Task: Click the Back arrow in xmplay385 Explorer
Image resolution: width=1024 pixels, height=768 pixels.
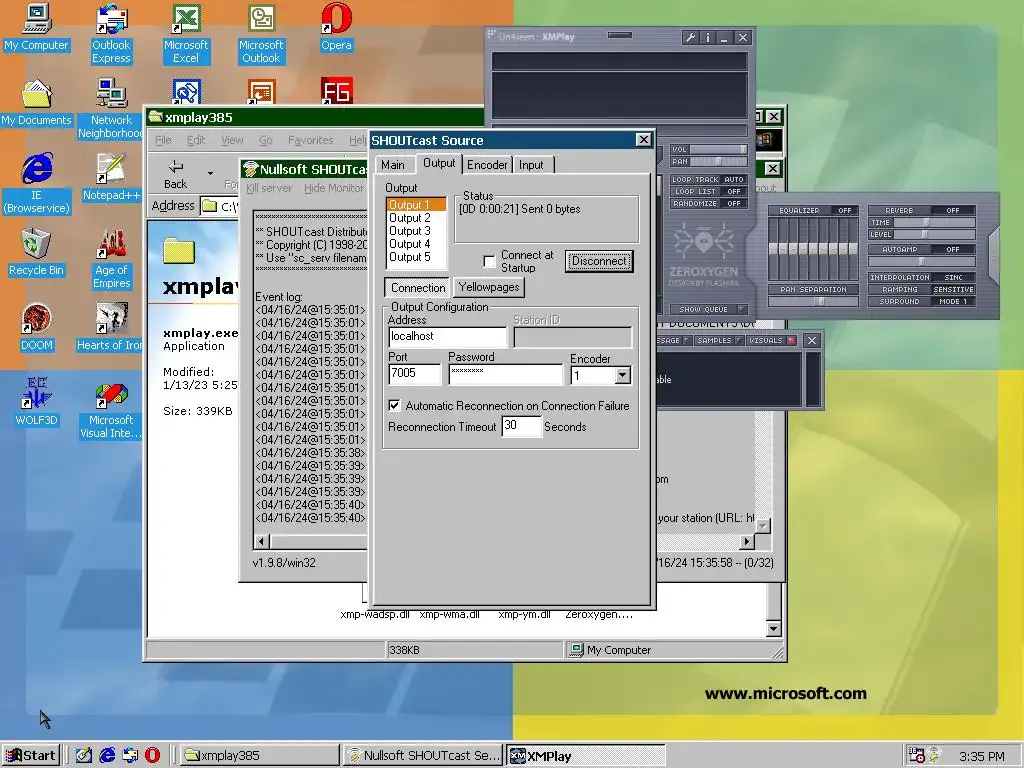Action: click(175, 174)
